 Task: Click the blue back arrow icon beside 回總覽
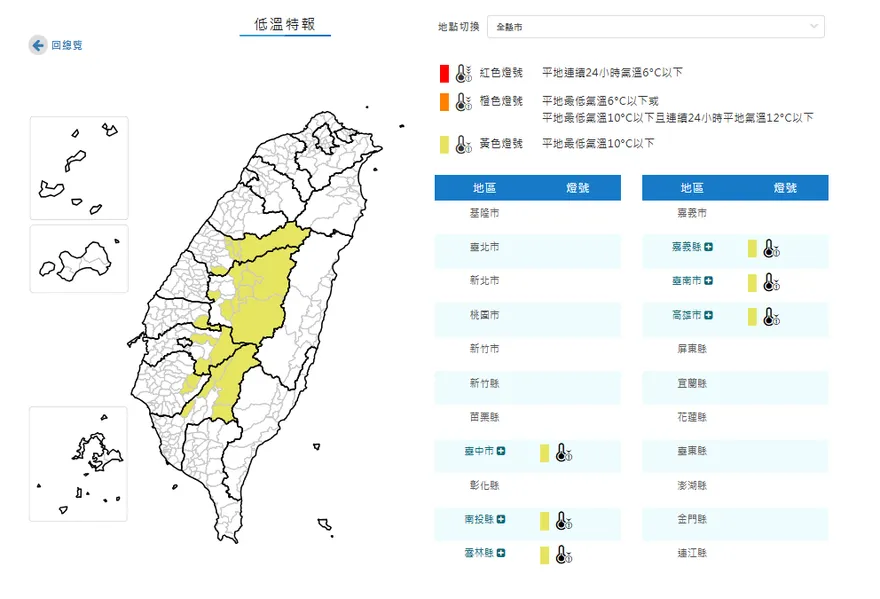tap(36, 45)
